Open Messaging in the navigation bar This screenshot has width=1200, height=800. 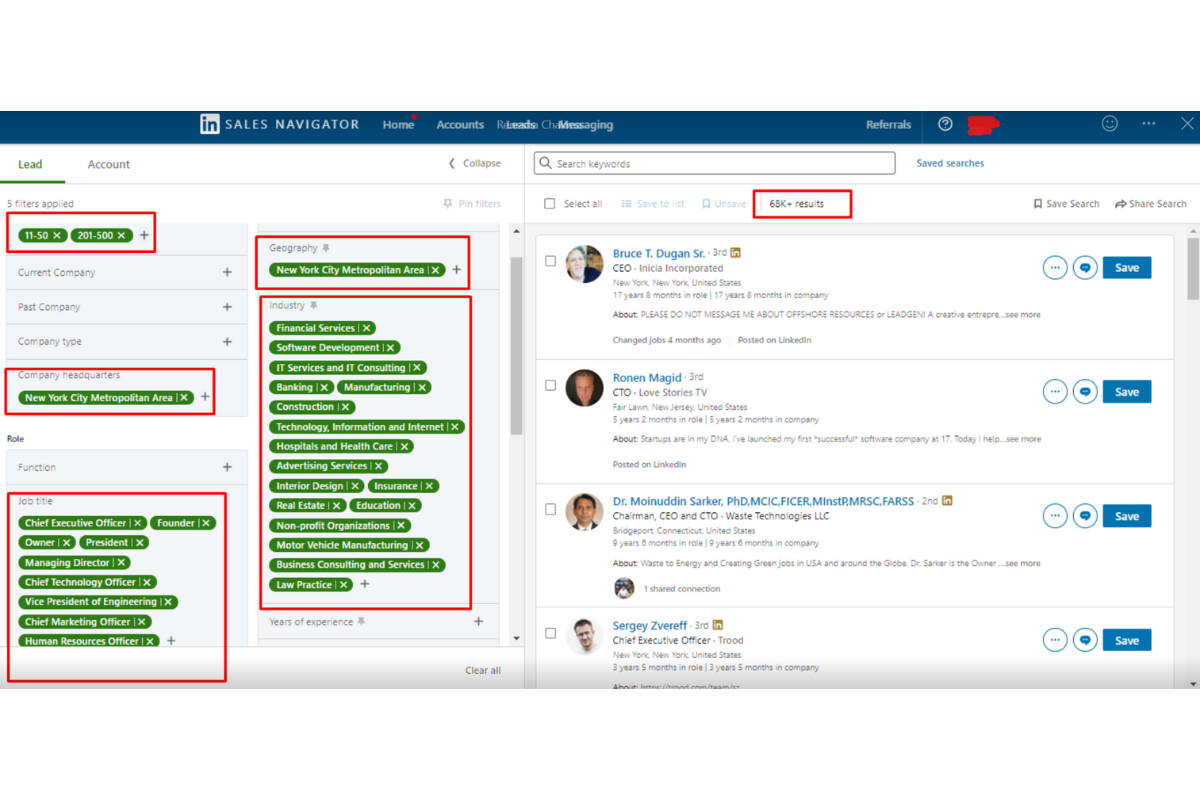point(586,125)
